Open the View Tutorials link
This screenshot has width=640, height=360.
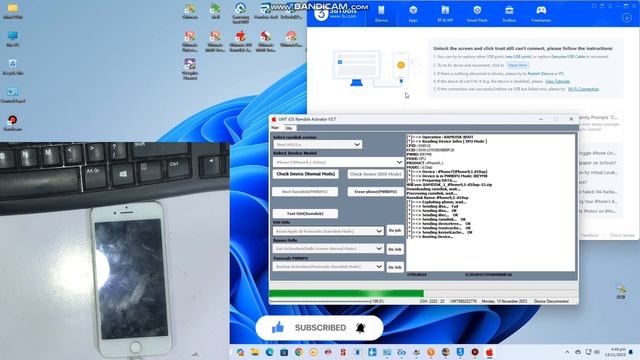pos(557,81)
